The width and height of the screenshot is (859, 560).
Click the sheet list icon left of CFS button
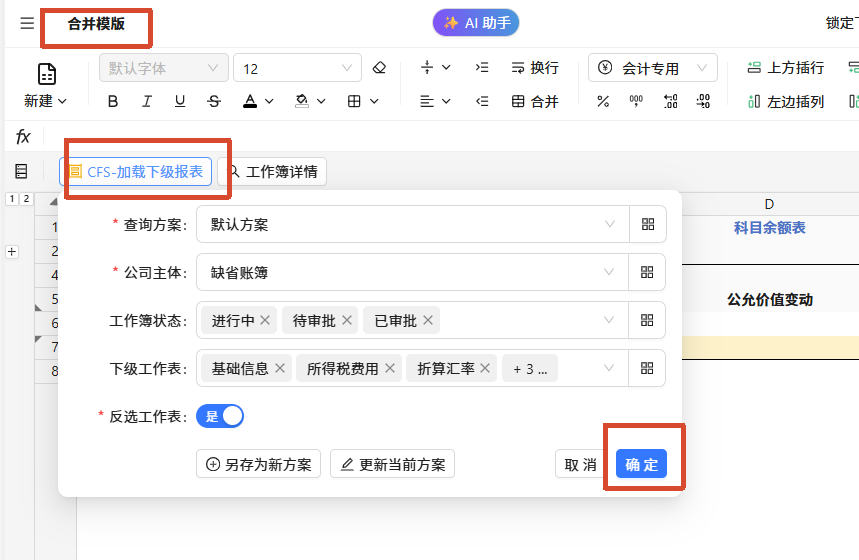point(21,172)
